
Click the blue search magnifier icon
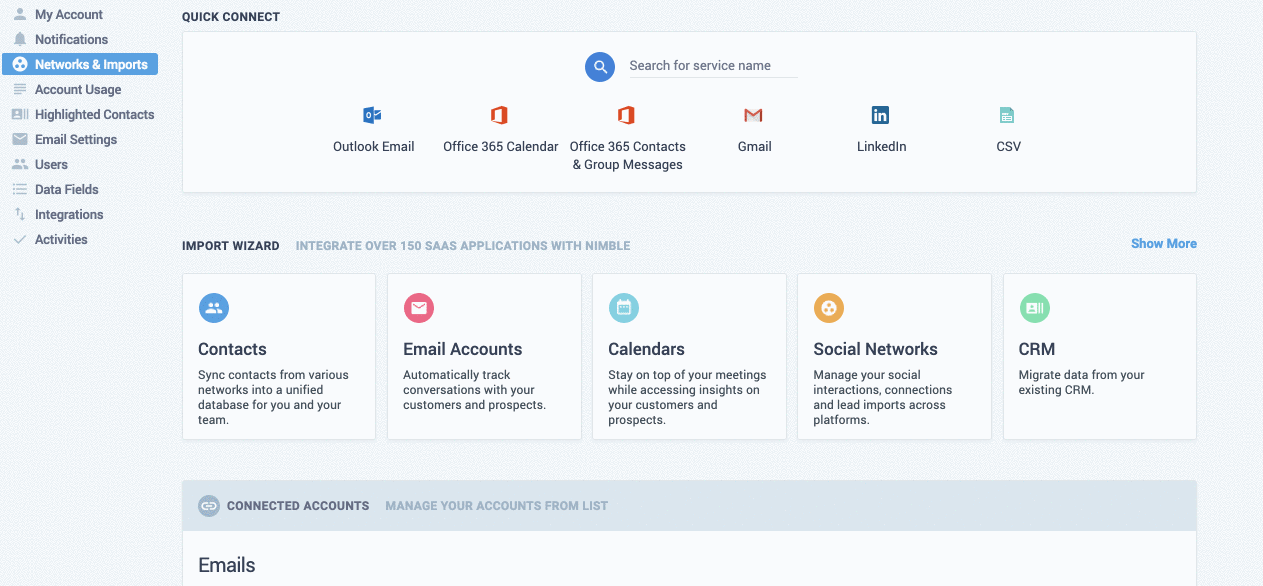600,67
